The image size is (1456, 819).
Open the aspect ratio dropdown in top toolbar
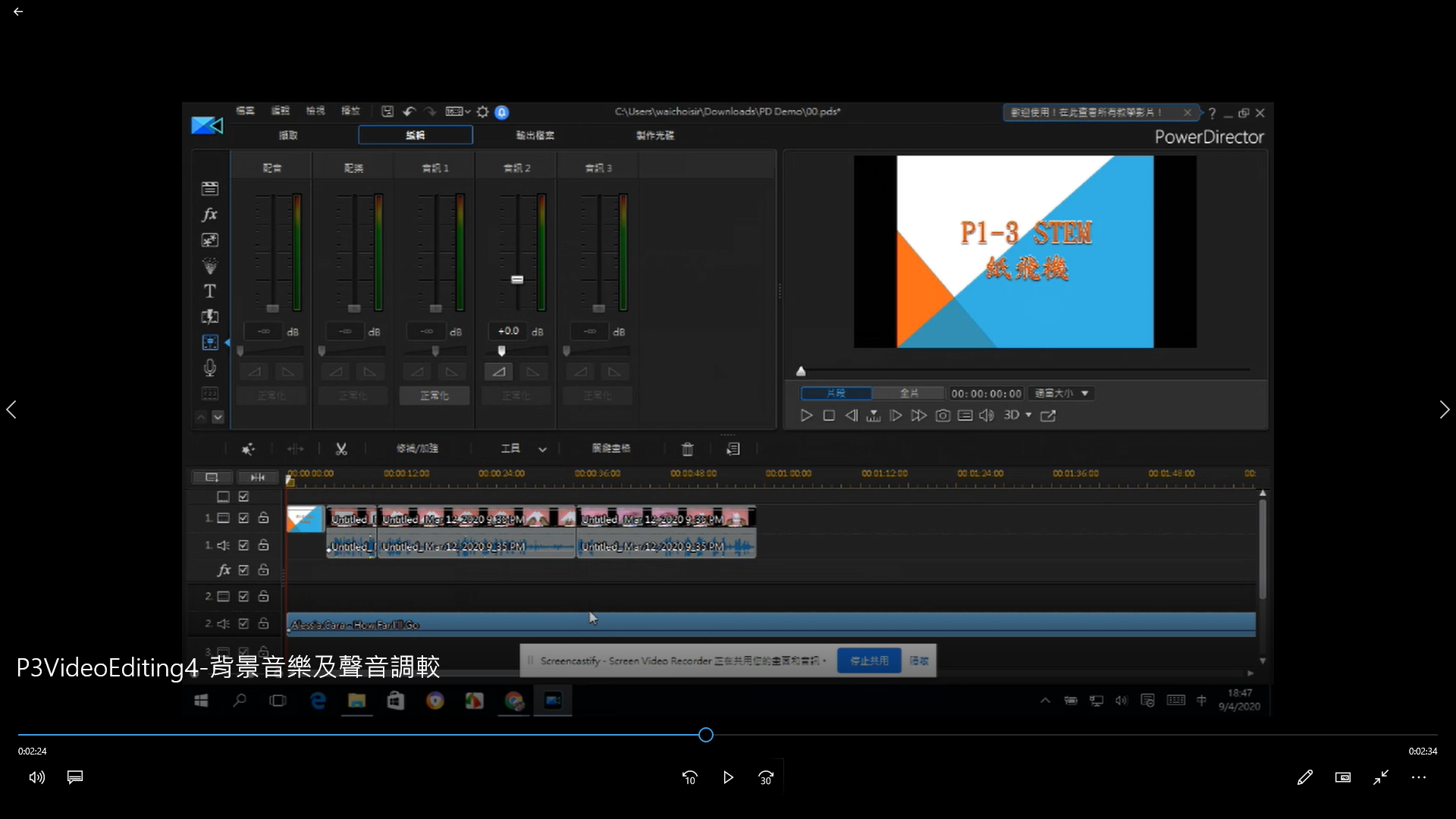coord(458,111)
